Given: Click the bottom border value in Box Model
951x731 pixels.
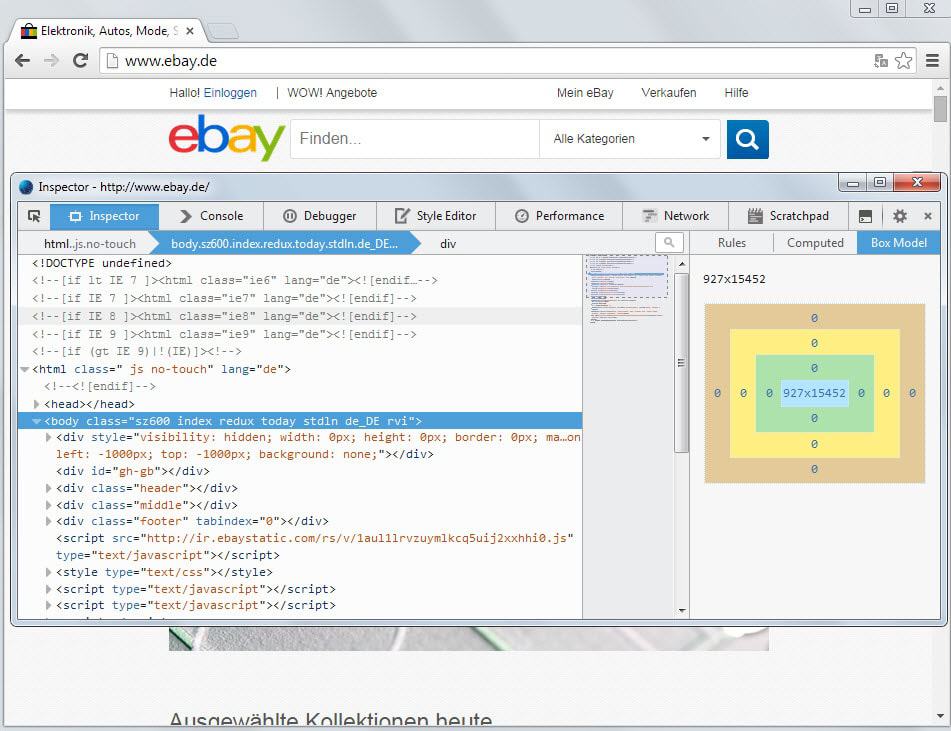Looking at the screenshot, I should pos(814,443).
